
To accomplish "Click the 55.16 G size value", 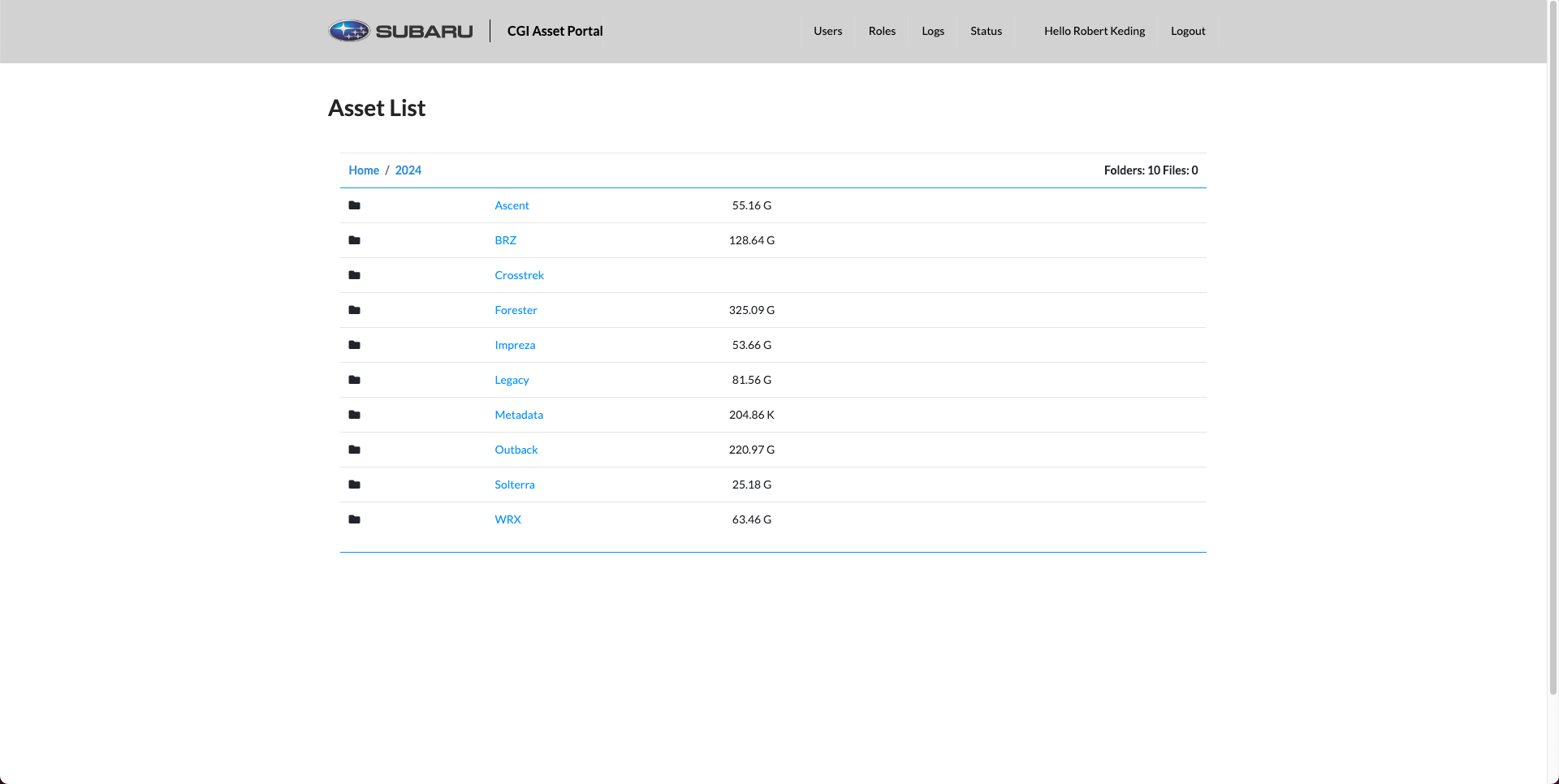I will [752, 205].
